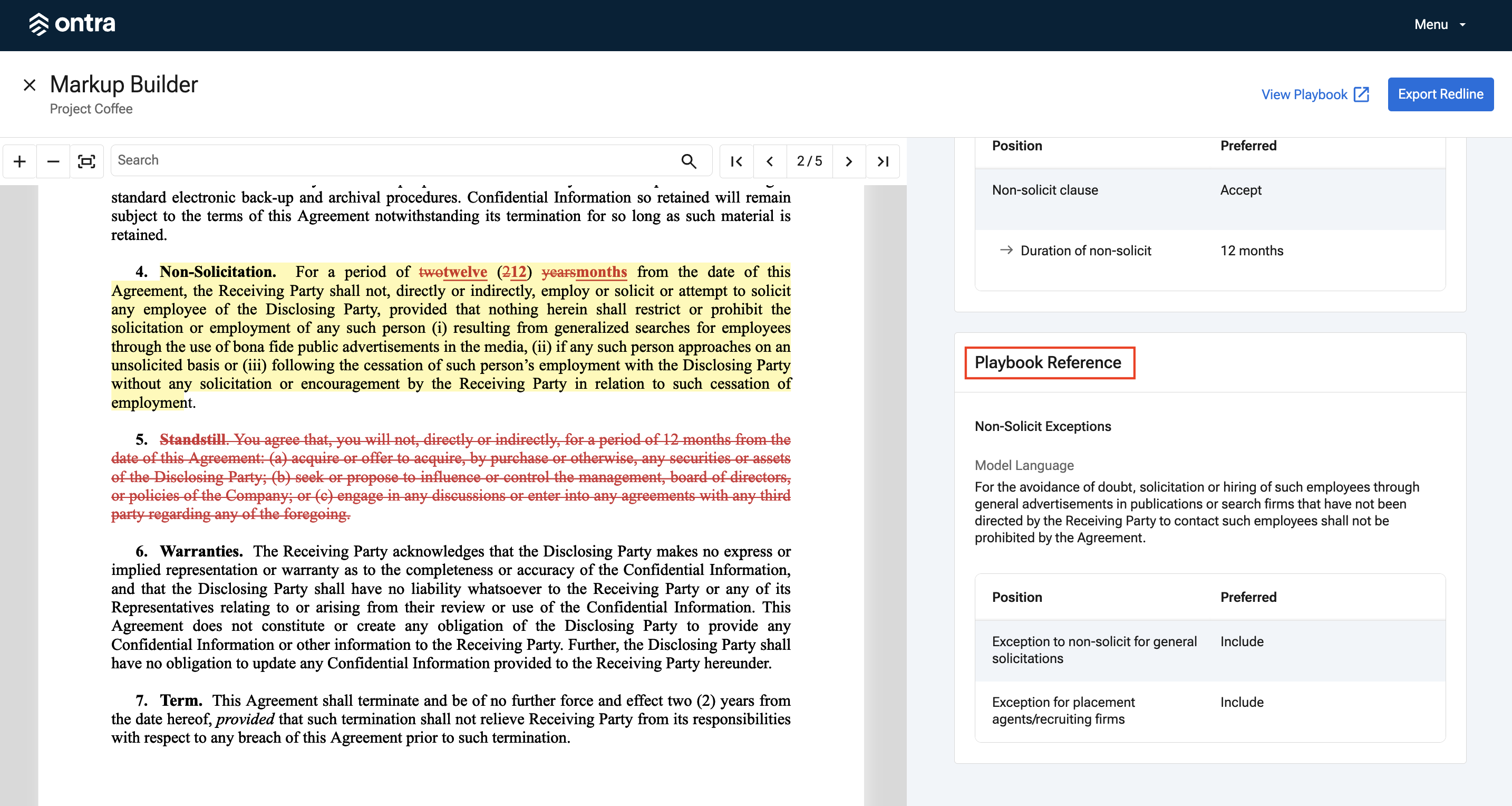Viewport: 1512px width, 806px height.
Task: Jump to last page icon
Action: 882,161
